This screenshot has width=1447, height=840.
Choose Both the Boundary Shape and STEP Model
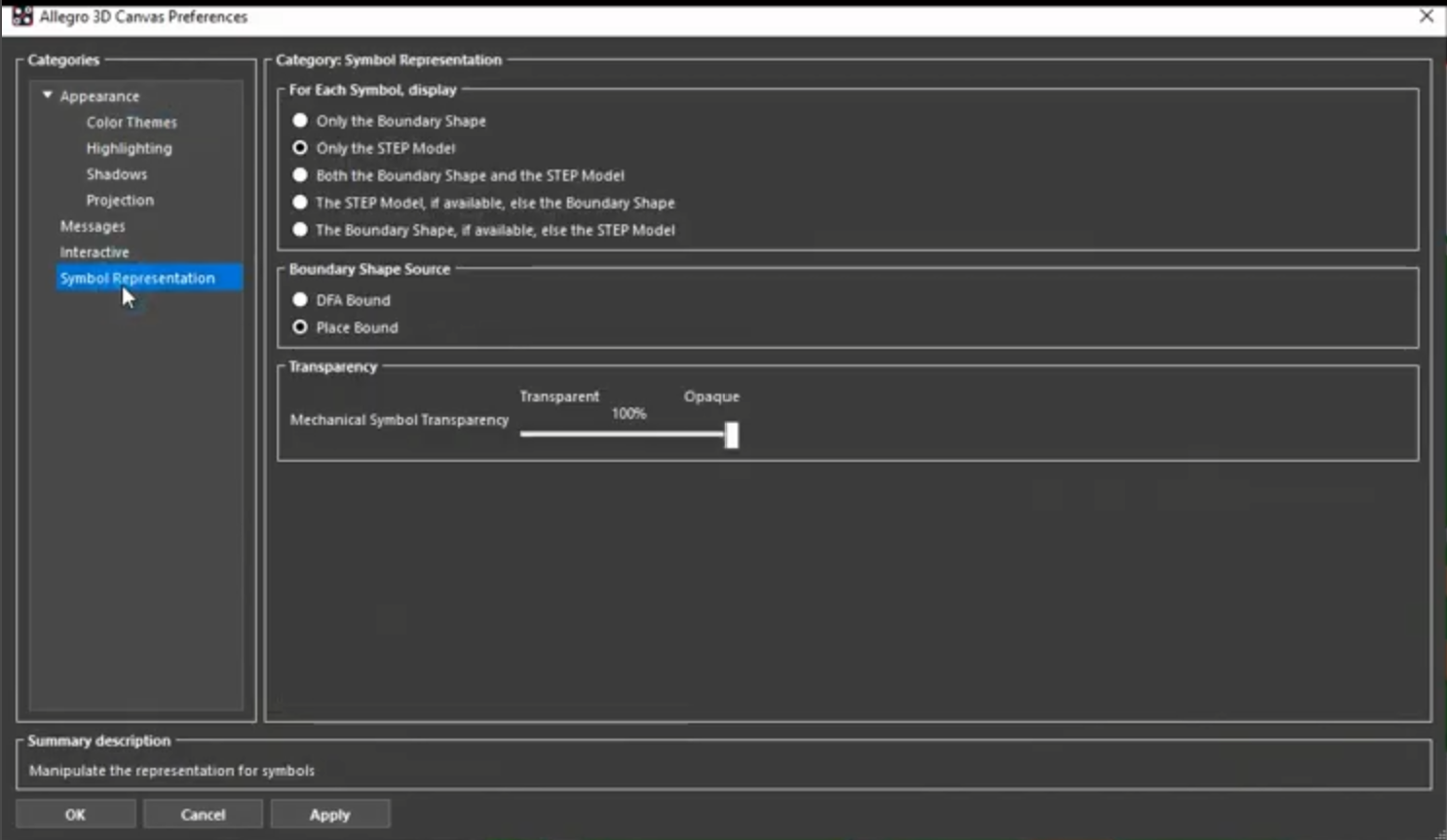tap(300, 175)
